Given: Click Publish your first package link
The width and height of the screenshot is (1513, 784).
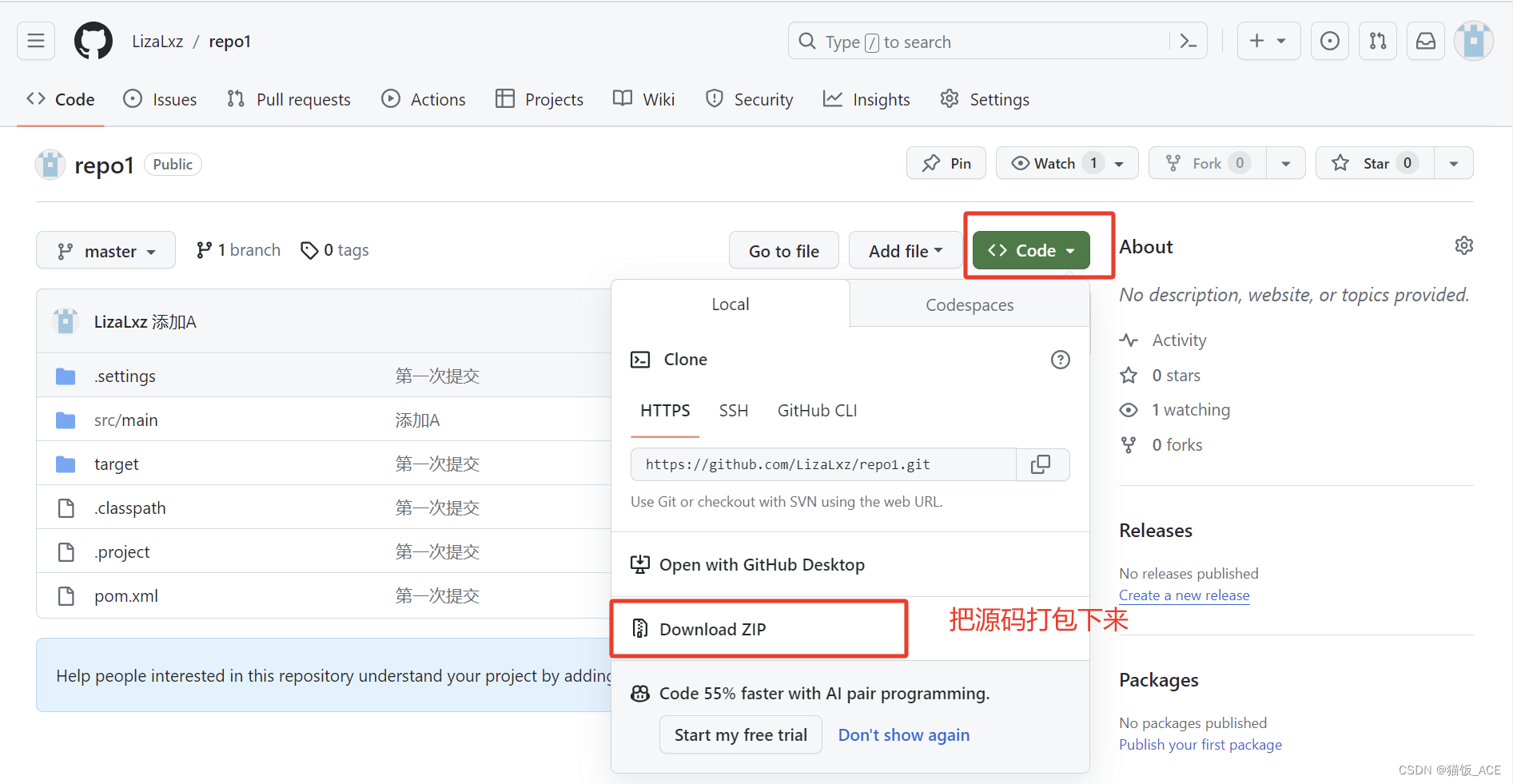Looking at the screenshot, I should point(1200,745).
